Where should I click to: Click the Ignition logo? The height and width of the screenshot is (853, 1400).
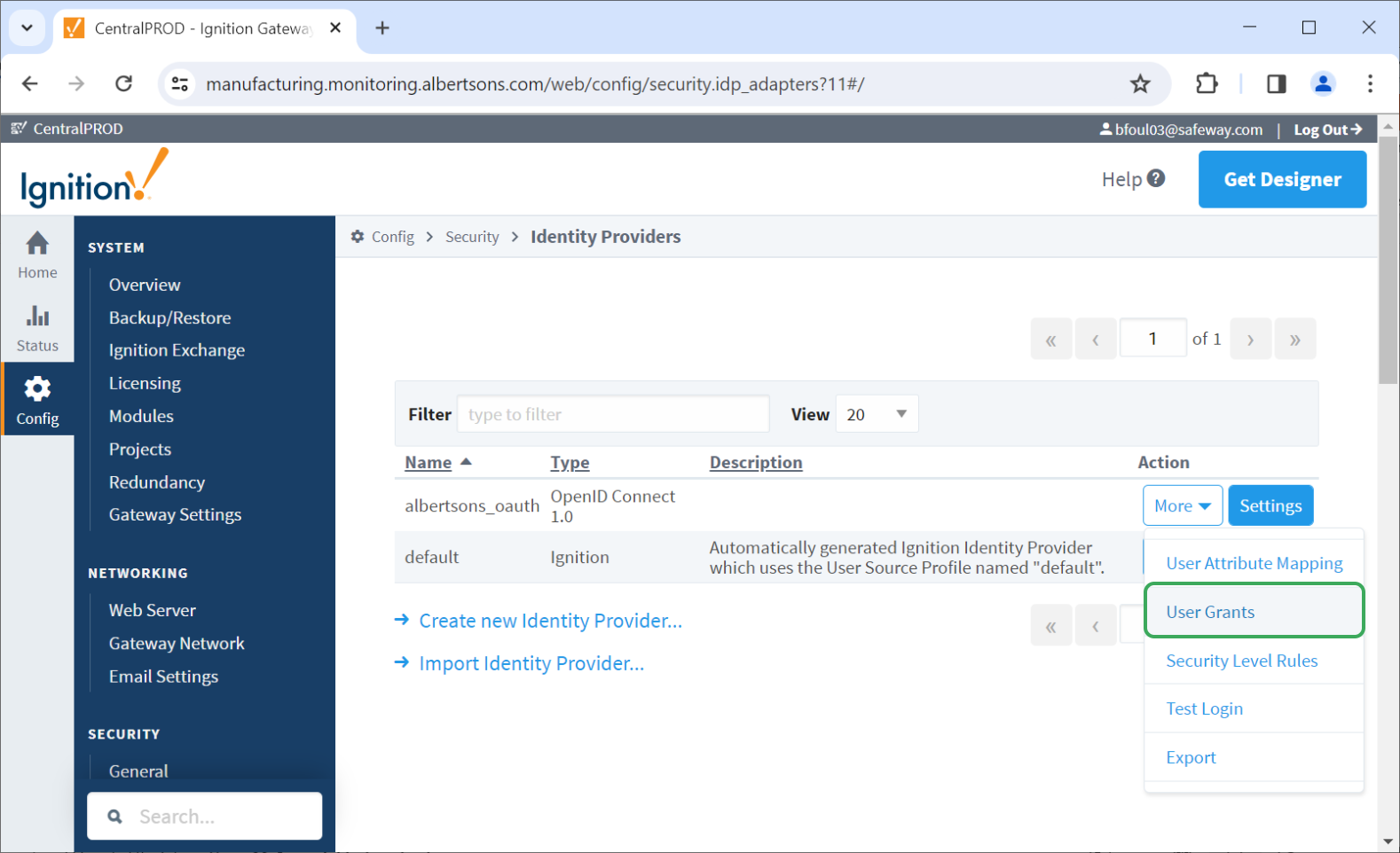point(93,178)
